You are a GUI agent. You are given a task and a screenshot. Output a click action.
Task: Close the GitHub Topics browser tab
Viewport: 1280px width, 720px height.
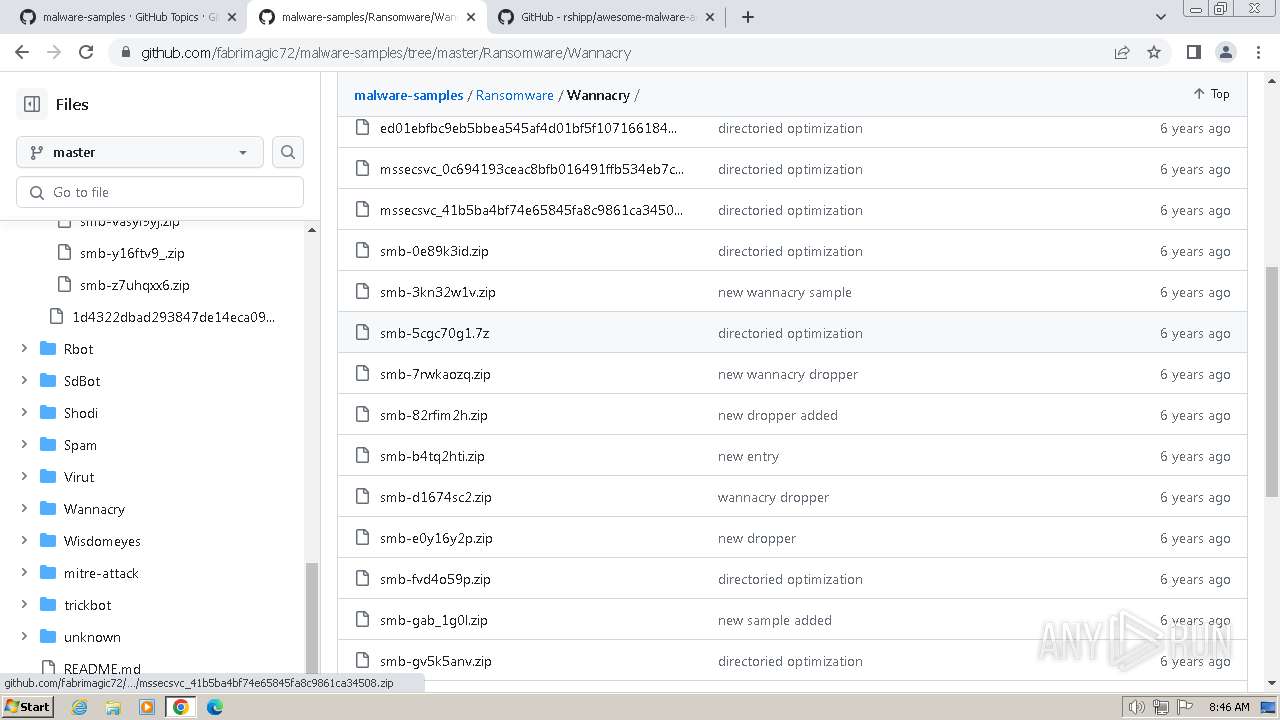pos(232,17)
